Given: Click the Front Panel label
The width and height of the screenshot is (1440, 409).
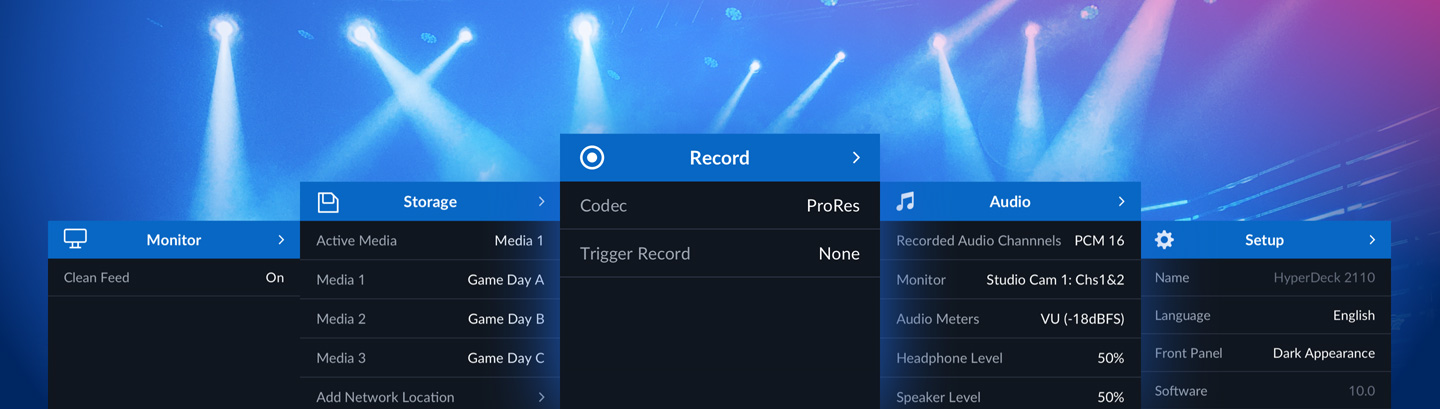Looking at the screenshot, I should [x=1189, y=353].
